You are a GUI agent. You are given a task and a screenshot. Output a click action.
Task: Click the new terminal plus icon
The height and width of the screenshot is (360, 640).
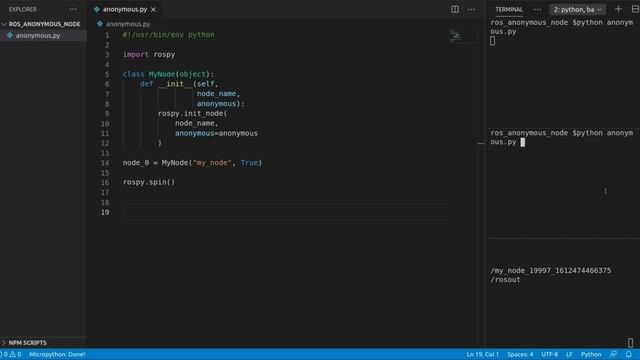618,9
